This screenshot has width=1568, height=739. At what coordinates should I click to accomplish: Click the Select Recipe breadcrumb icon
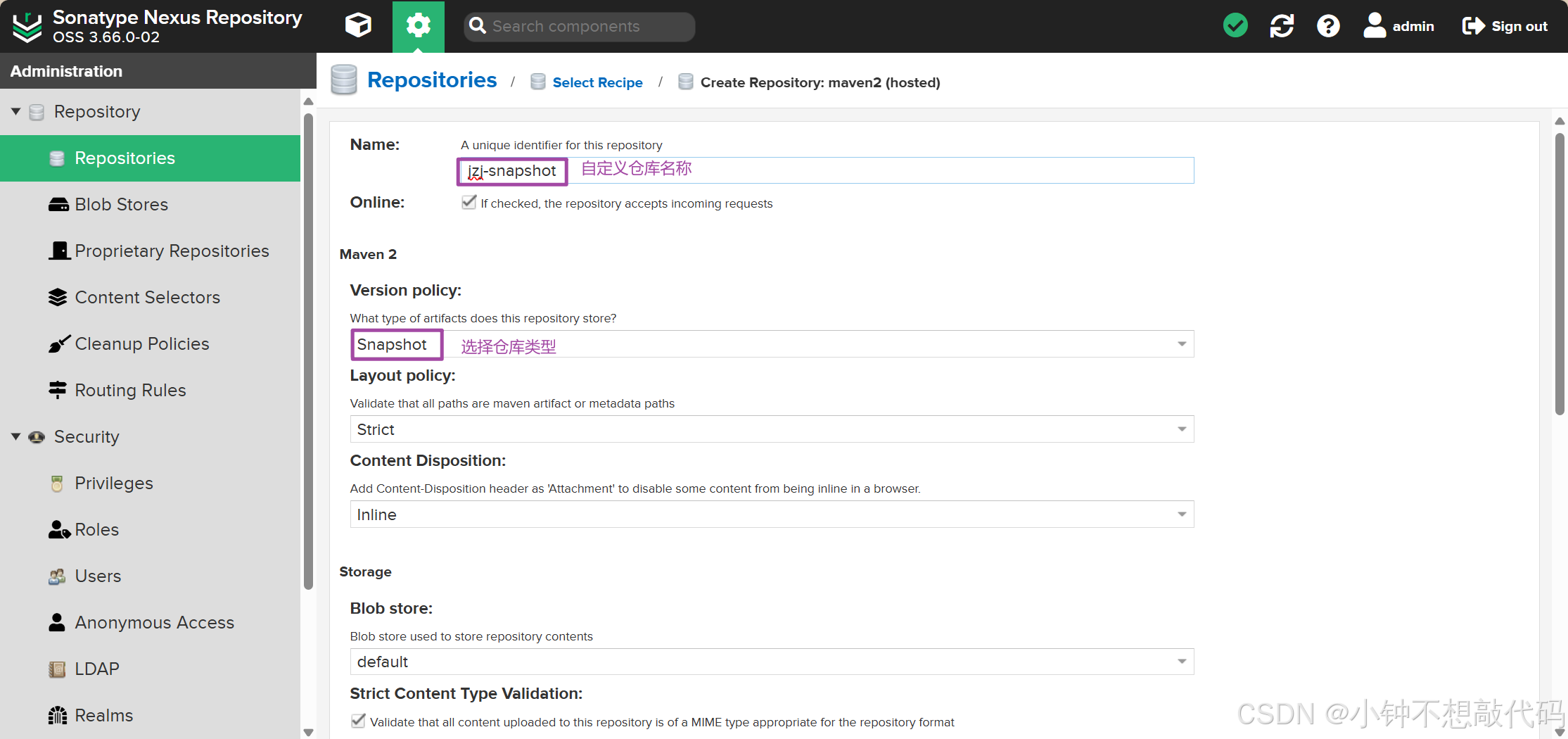(x=538, y=82)
